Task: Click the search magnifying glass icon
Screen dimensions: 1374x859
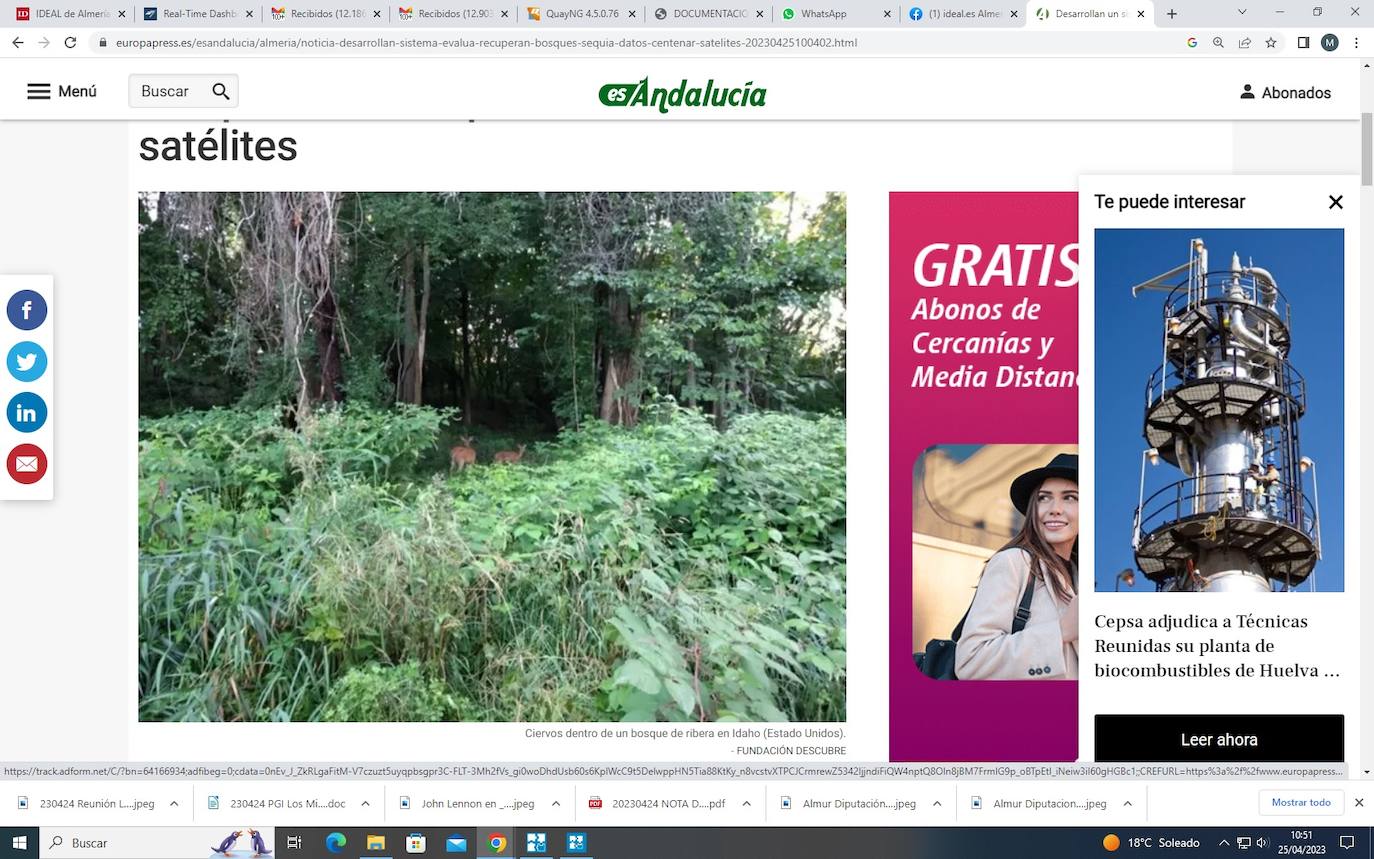Action: 221,92
